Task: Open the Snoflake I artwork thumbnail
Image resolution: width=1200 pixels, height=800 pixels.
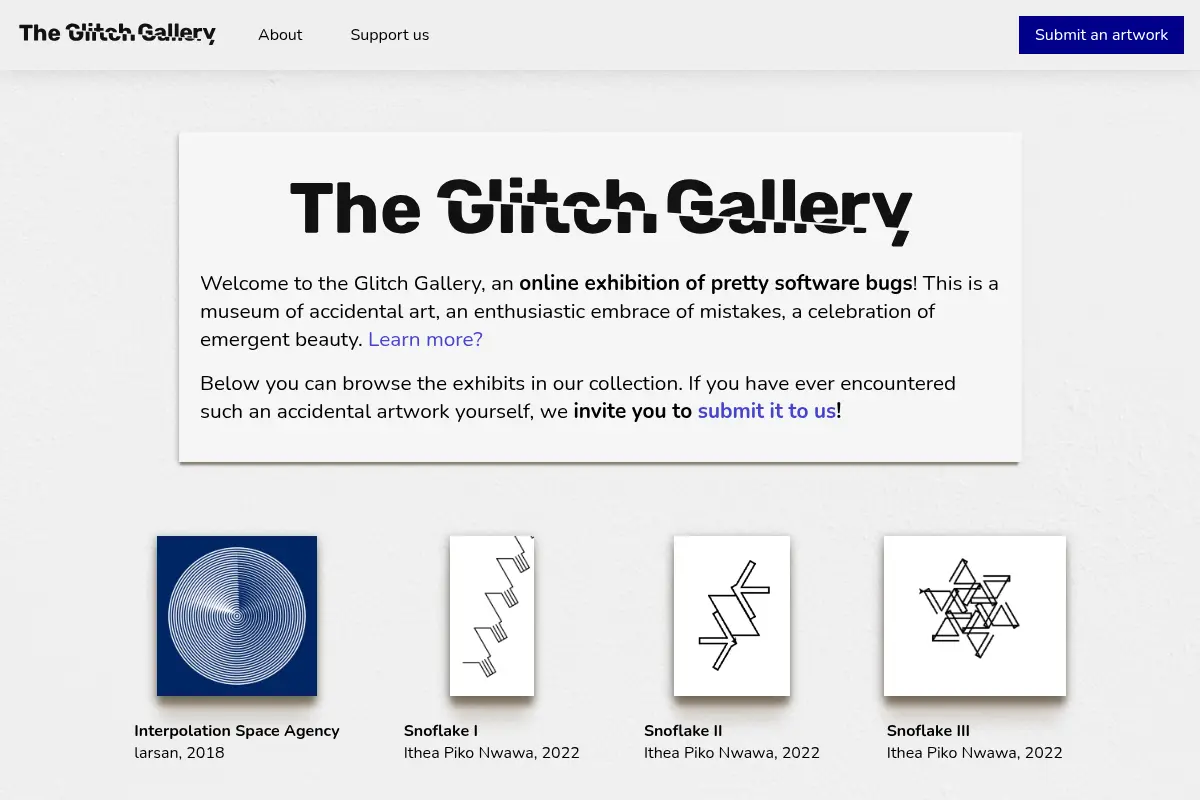Action: [492, 616]
